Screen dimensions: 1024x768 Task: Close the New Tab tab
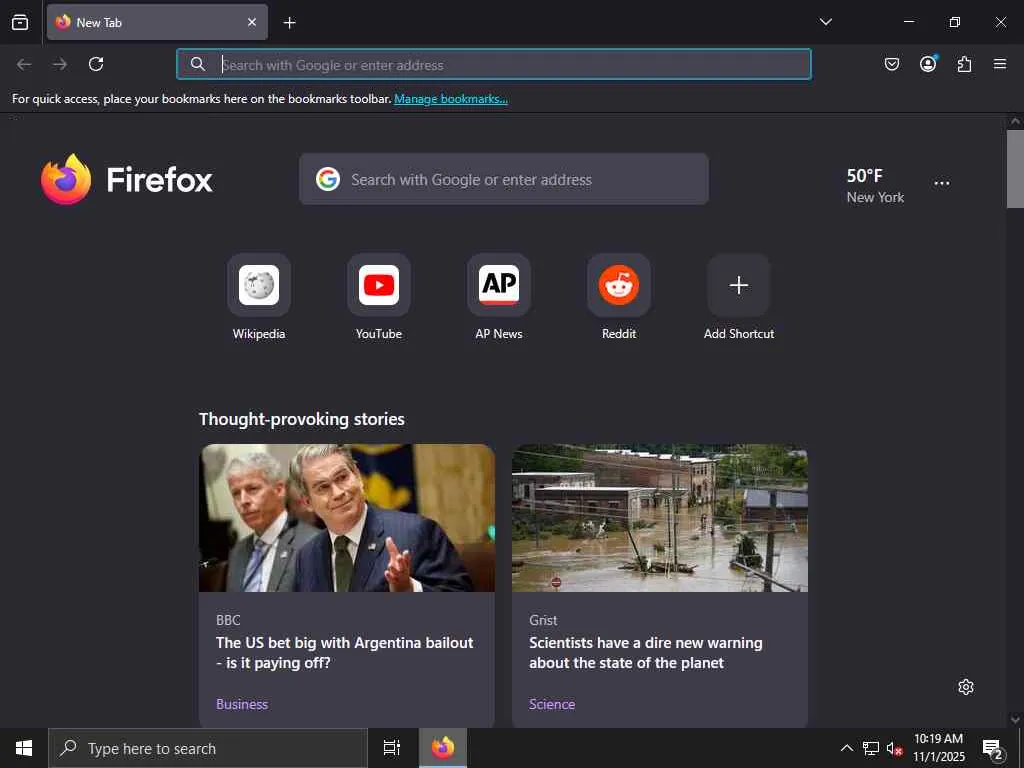[252, 22]
